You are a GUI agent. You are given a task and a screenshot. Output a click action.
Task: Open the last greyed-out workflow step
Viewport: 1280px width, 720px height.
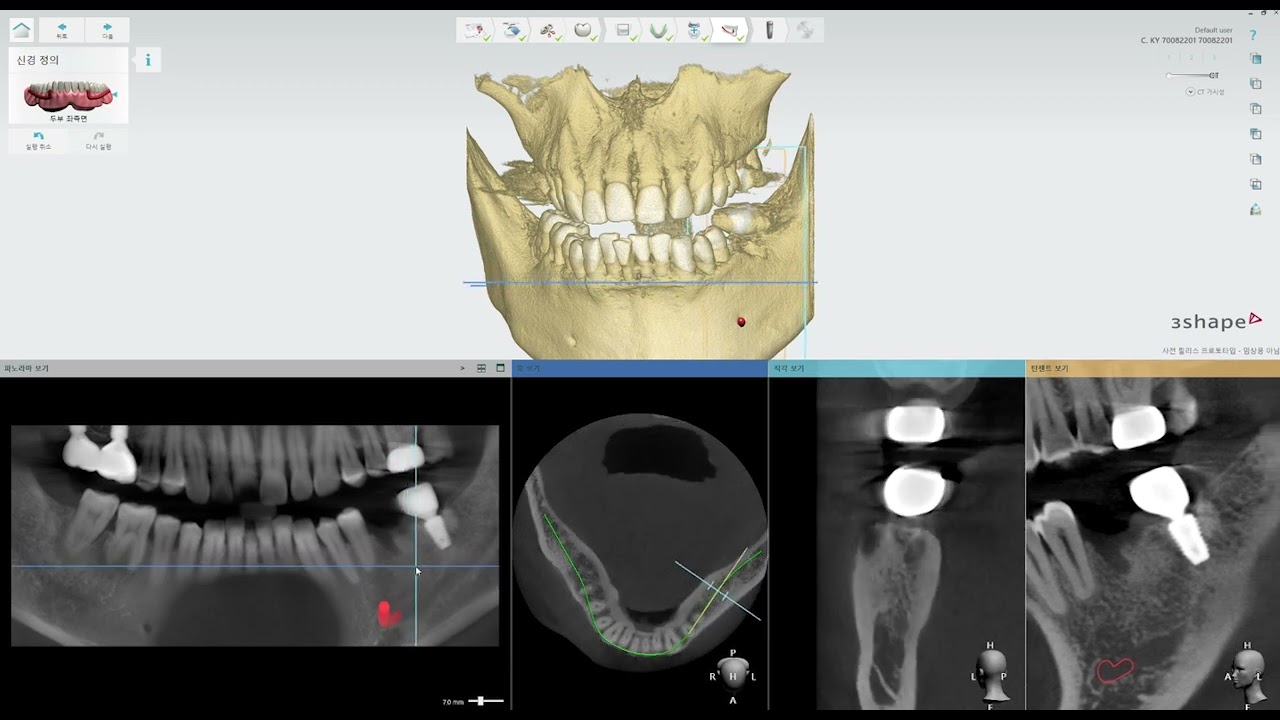(x=805, y=30)
